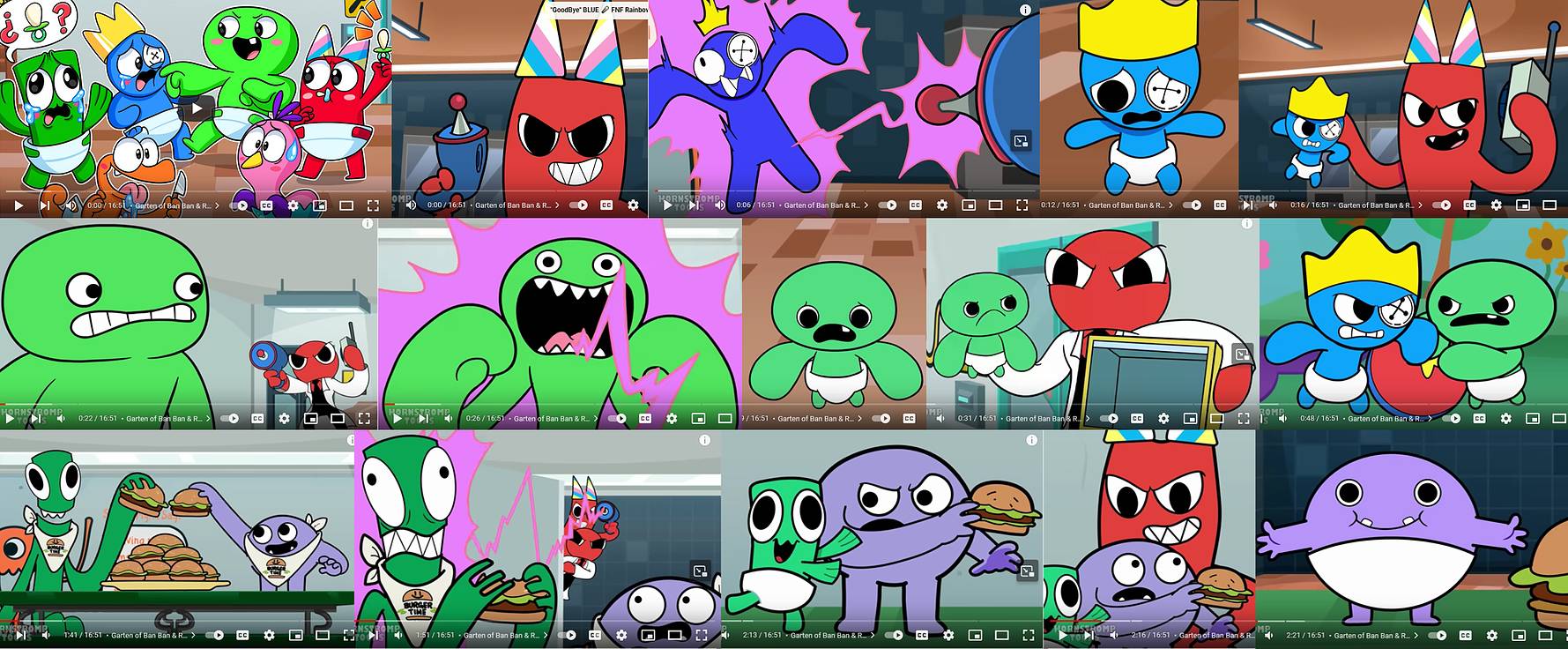Expand chapter chevron in the 2:13 frame
1568x649 pixels.
(x=873, y=635)
